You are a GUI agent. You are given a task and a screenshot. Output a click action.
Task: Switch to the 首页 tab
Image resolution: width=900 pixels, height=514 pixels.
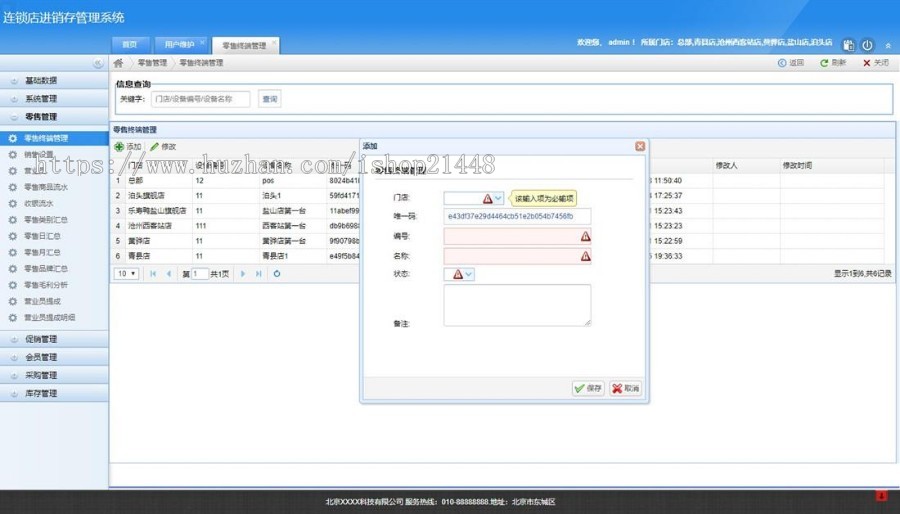[130, 45]
